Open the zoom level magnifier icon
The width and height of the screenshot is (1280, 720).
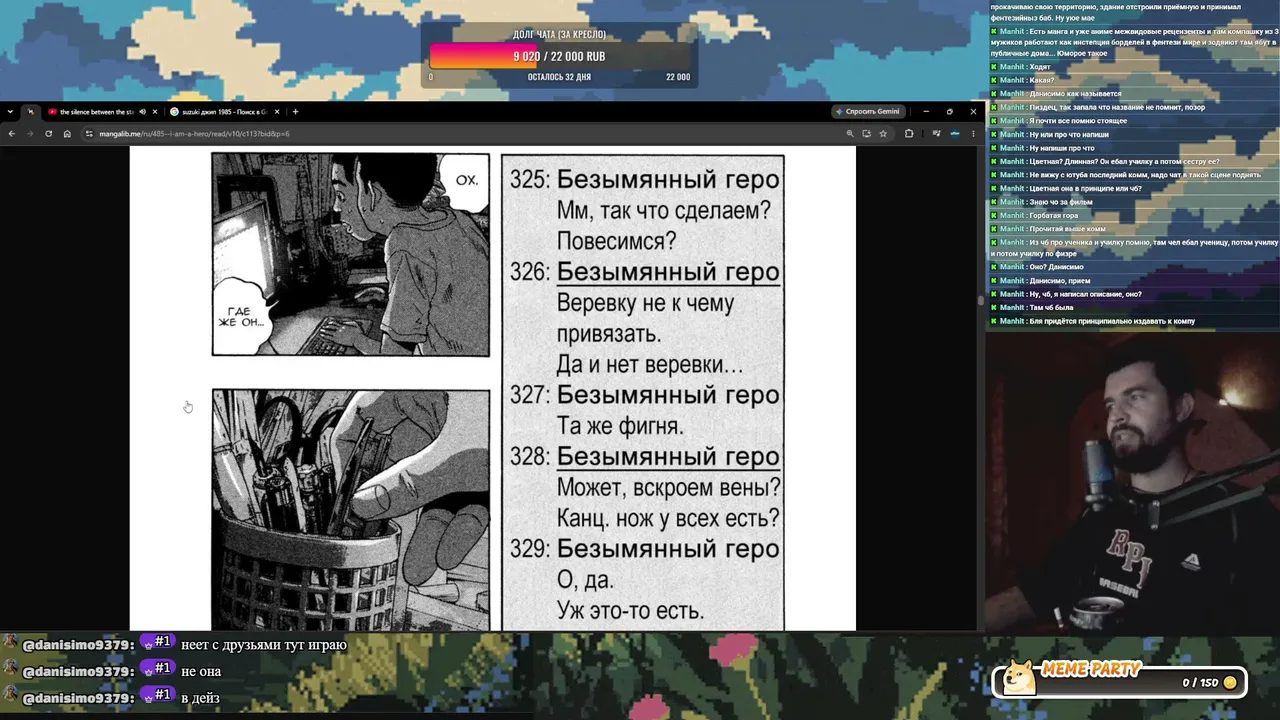[850, 133]
